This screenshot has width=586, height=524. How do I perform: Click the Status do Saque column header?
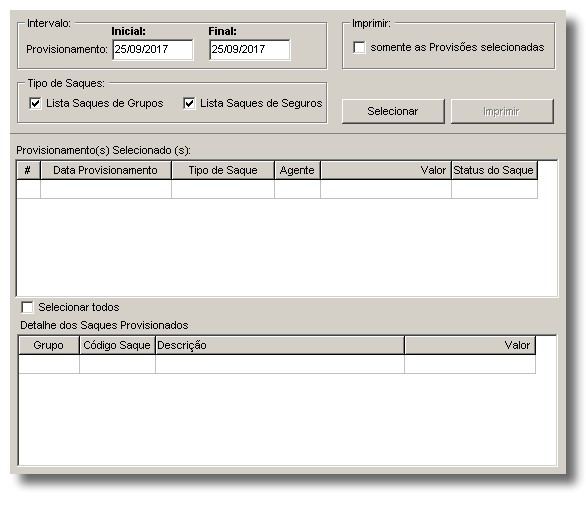tap(494, 170)
